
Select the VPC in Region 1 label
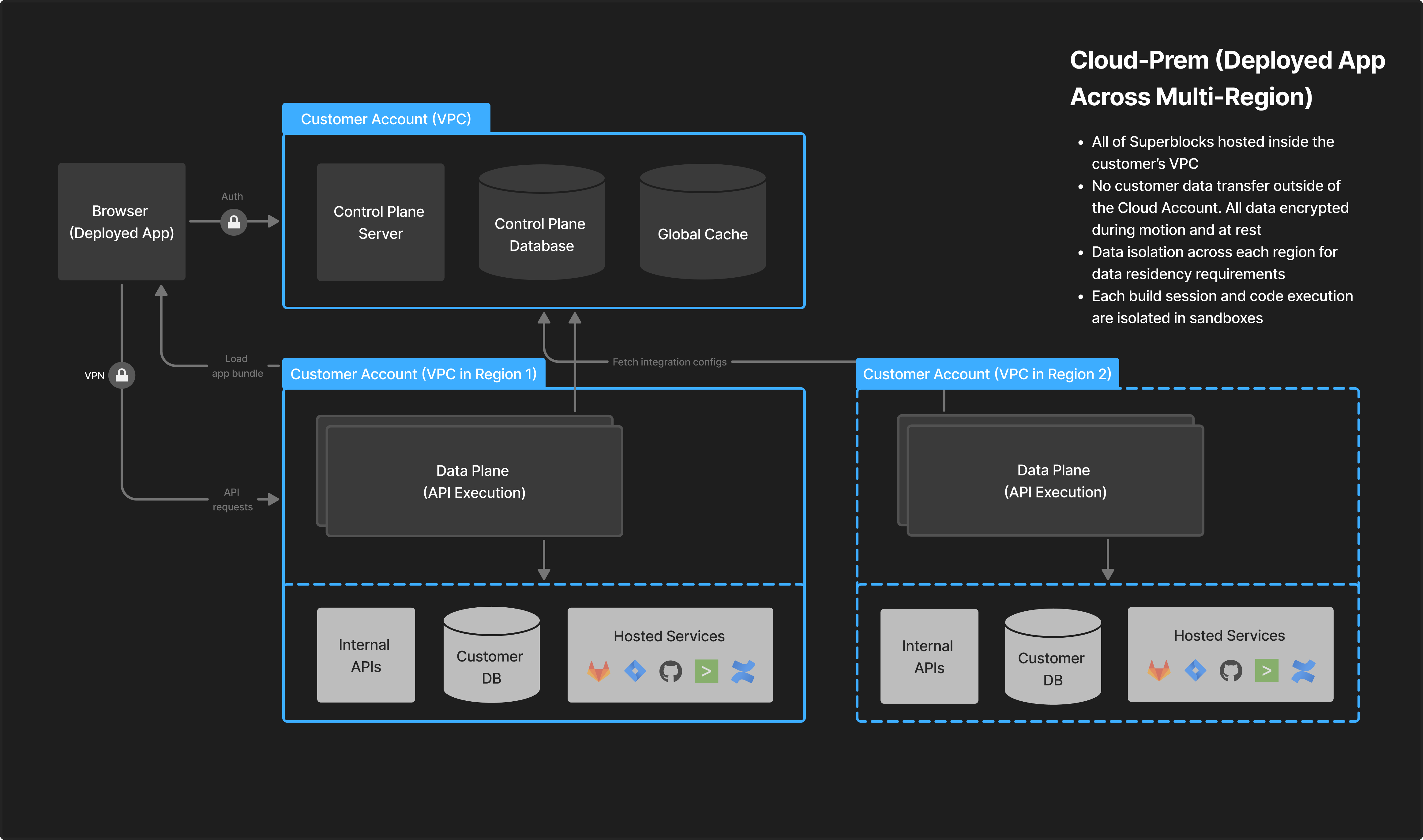coord(413,374)
